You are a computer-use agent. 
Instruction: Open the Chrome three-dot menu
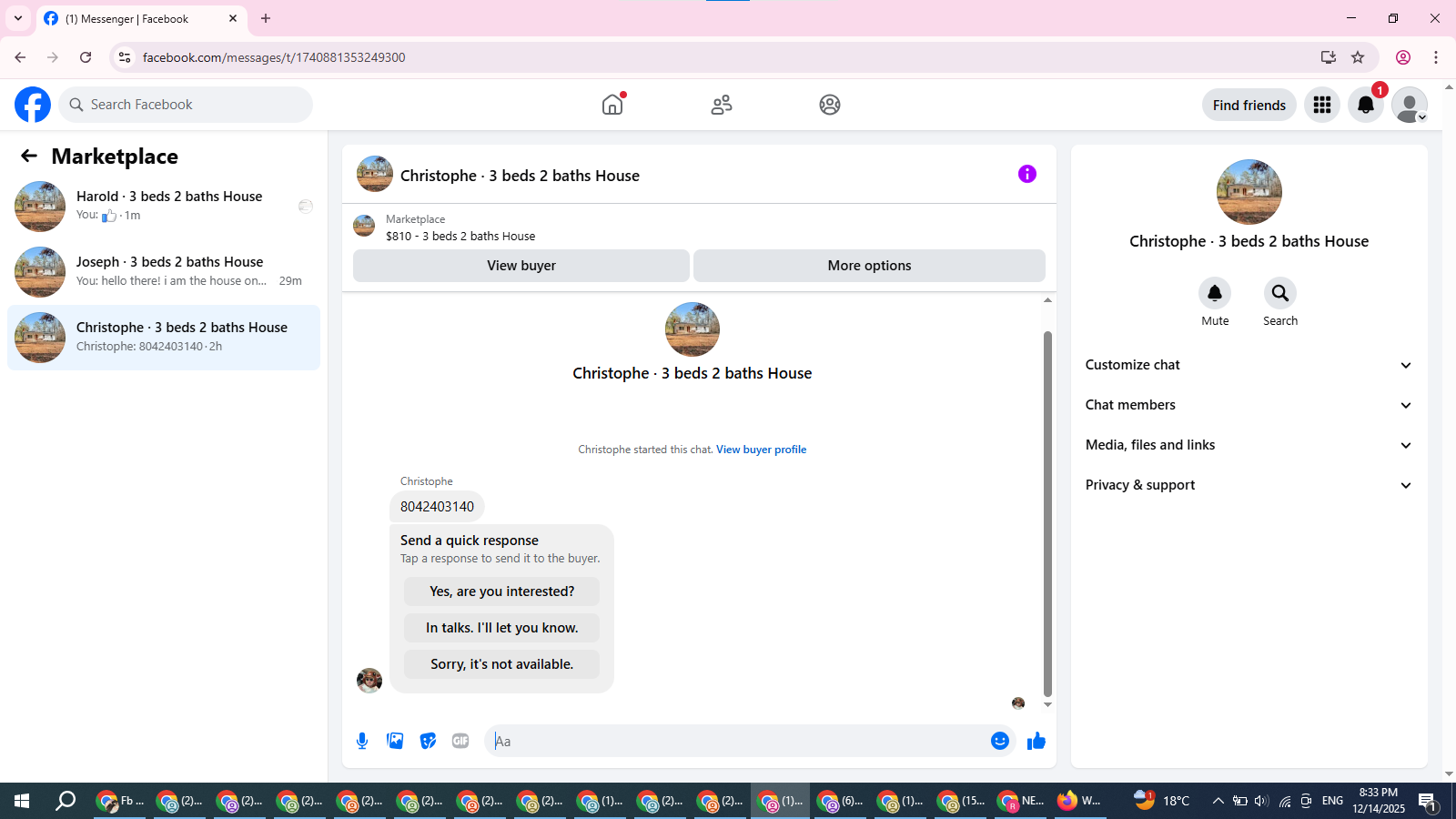click(x=1436, y=57)
